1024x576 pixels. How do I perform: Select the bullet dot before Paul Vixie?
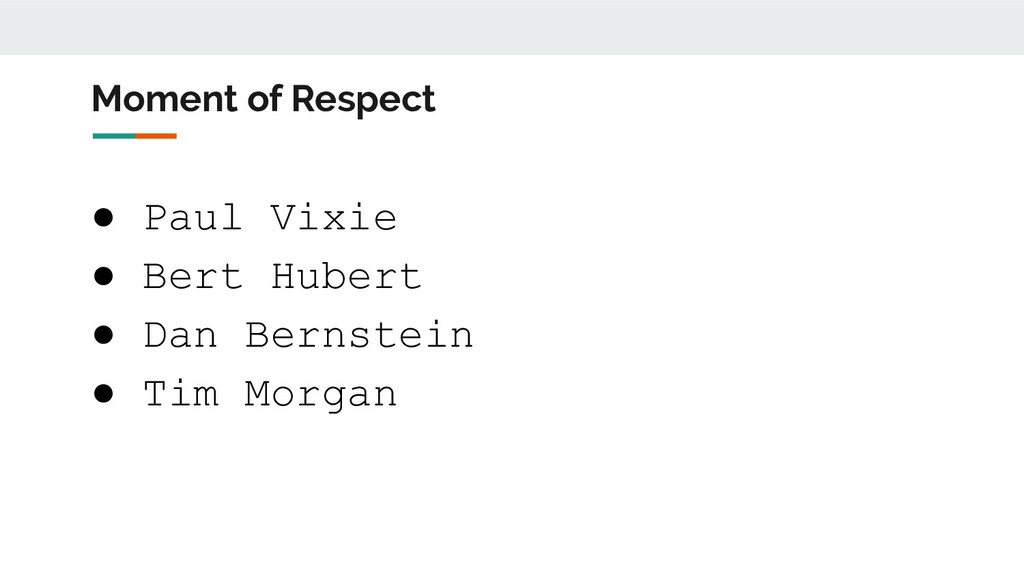[103, 217]
